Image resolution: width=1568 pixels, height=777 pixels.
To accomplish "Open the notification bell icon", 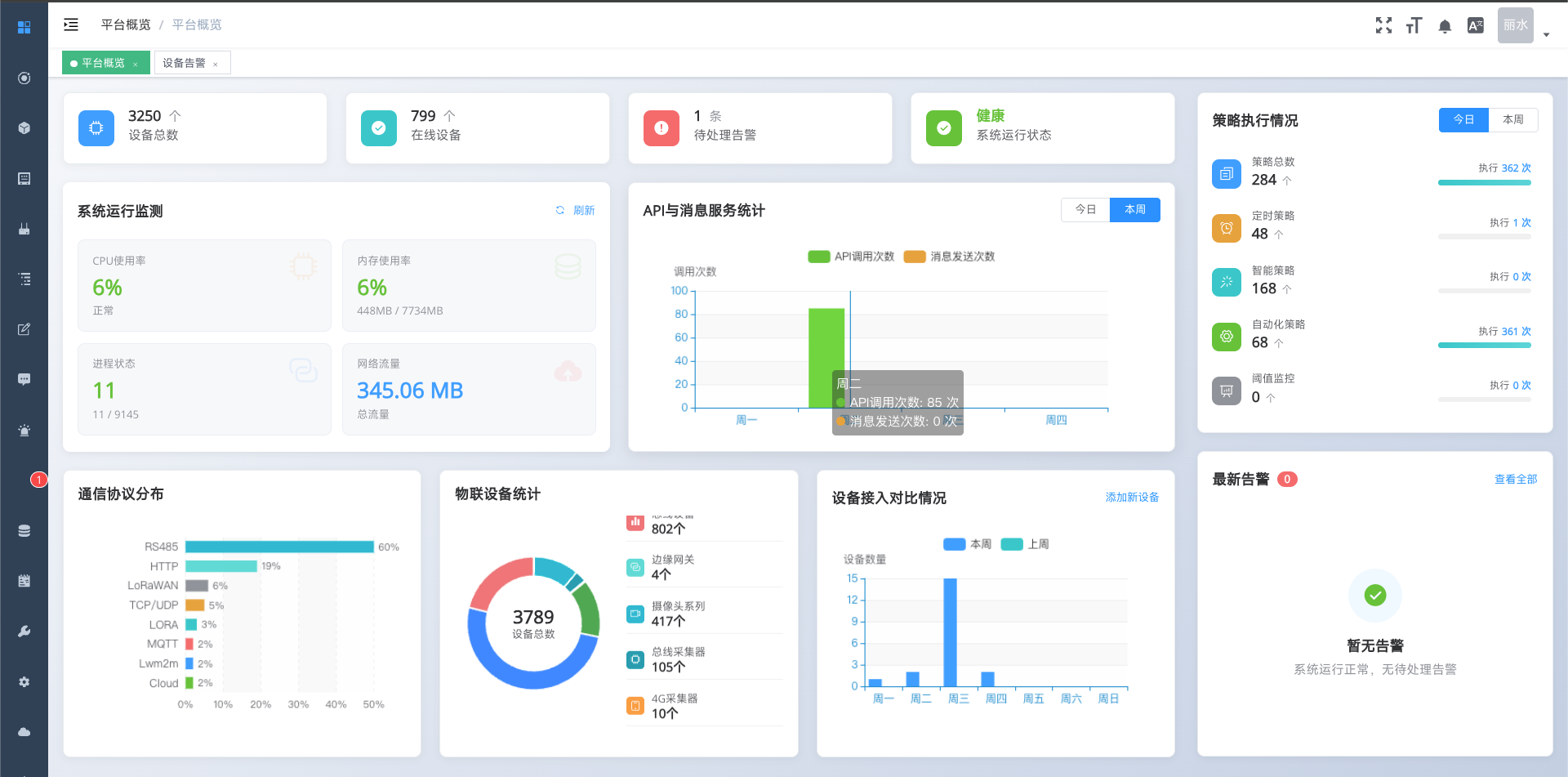I will (x=1445, y=25).
